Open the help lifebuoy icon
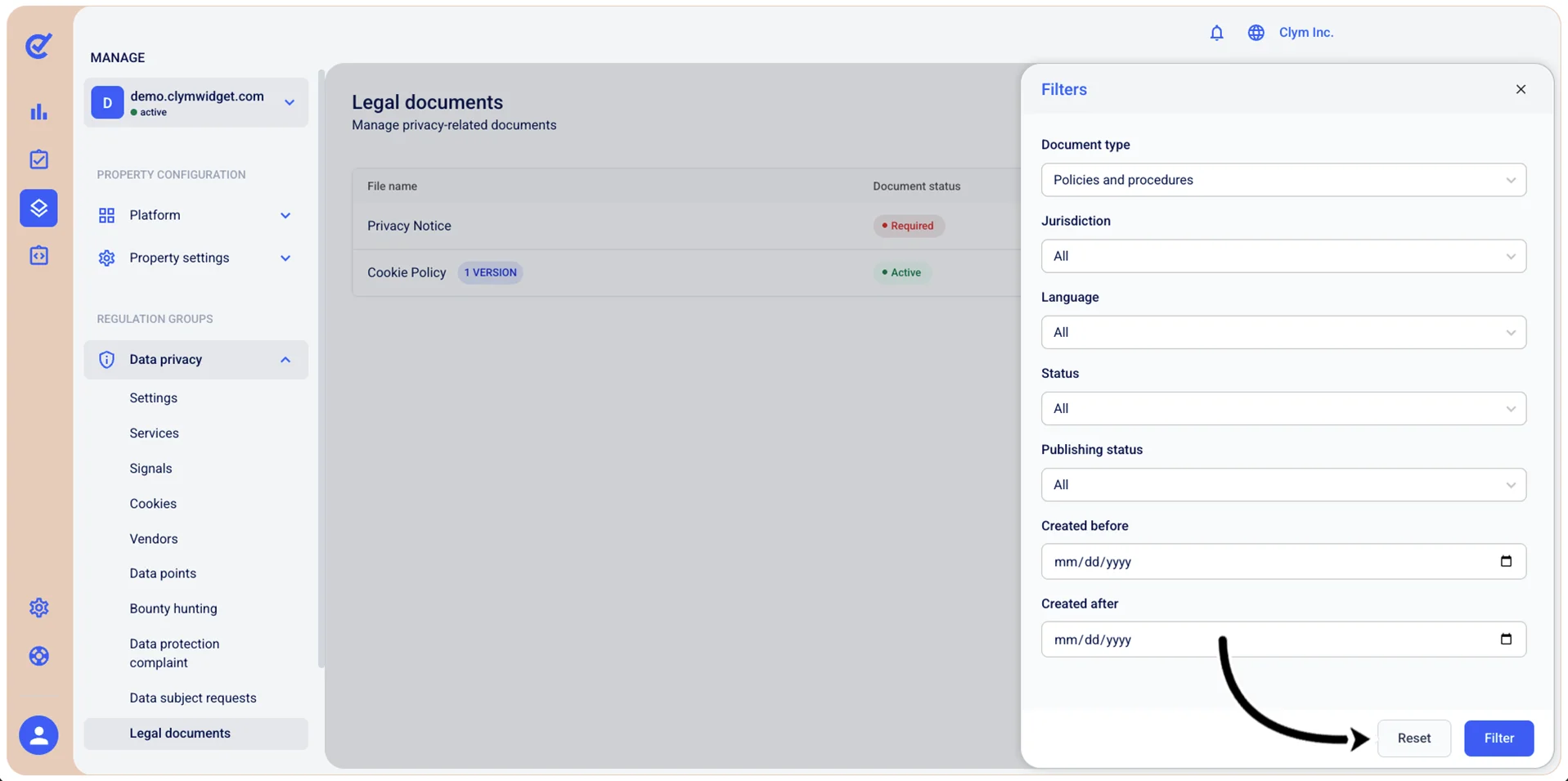This screenshot has width=1568, height=781. pos(38,656)
